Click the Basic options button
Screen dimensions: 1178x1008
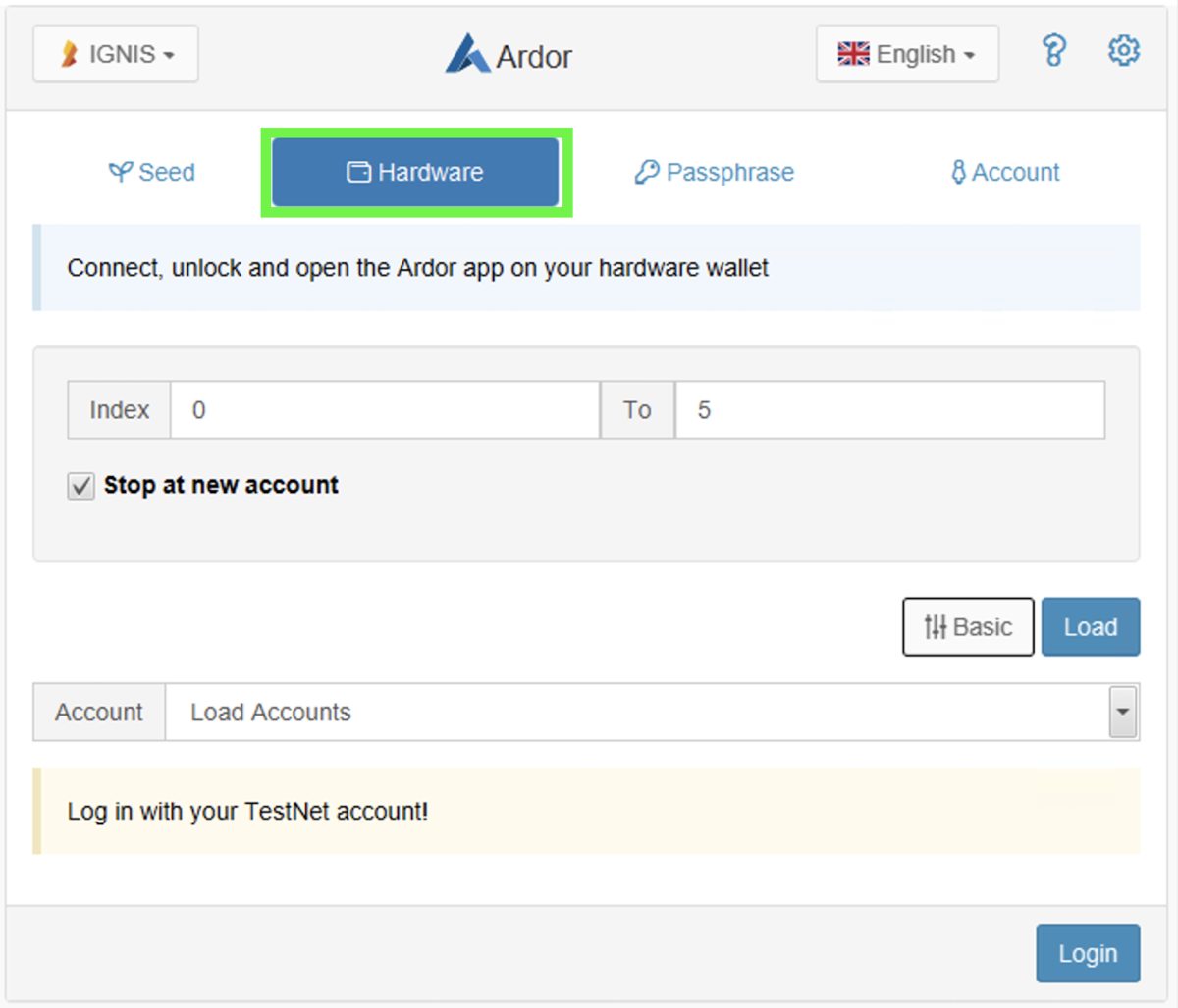pos(968,626)
